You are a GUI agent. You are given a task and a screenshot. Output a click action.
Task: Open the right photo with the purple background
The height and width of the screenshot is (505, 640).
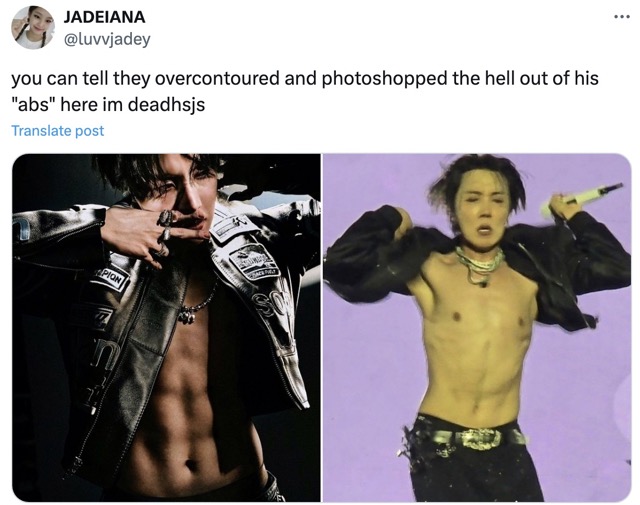477,328
